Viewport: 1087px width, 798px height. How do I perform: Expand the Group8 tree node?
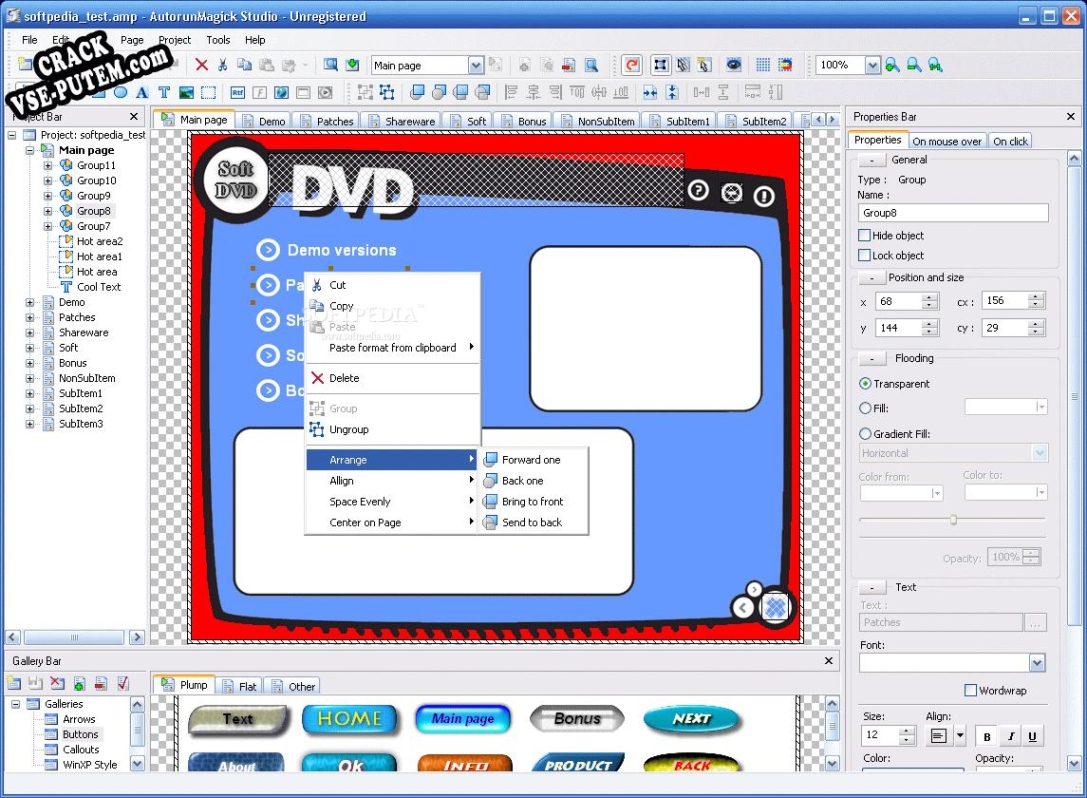tap(47, 211)
